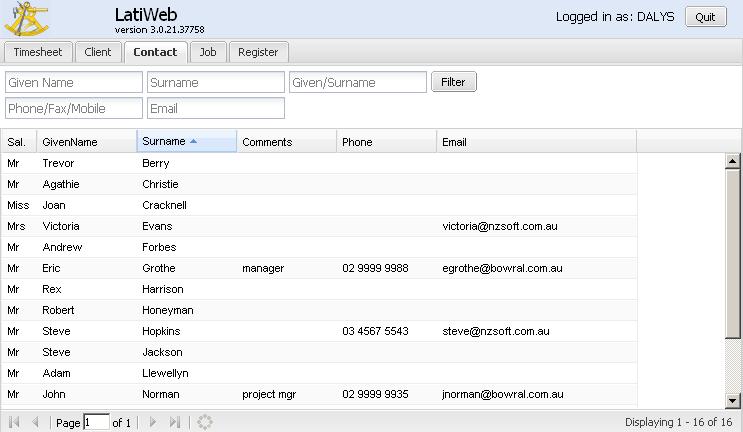Sort contacts by Surname column header
The height and width of the screenshot is (432, 743).
click(x=186, y=142)
